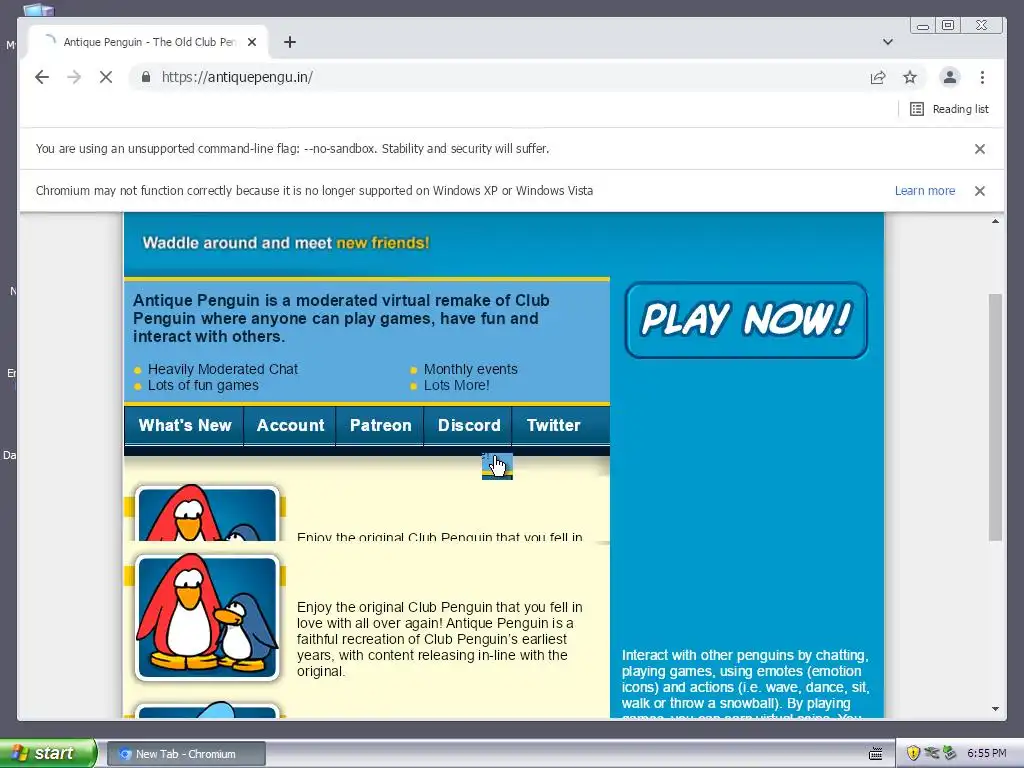Open the share page icon in address bar

pos(878,77)
